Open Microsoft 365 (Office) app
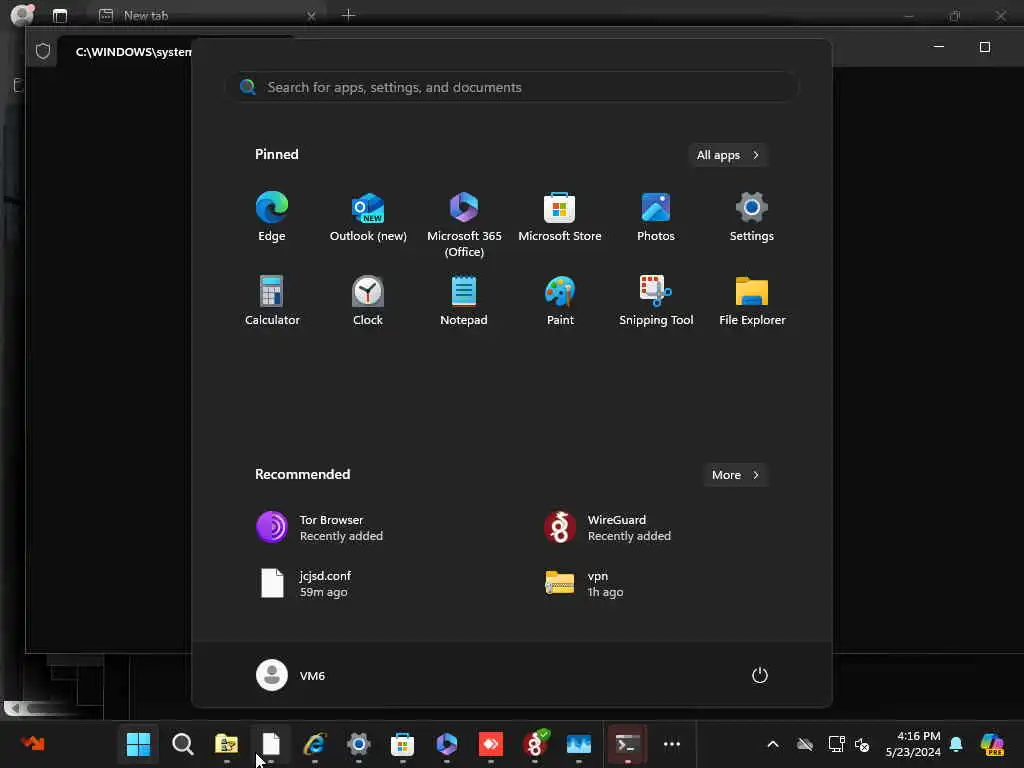The image size is (1024, 768). (x=464, y=225)
